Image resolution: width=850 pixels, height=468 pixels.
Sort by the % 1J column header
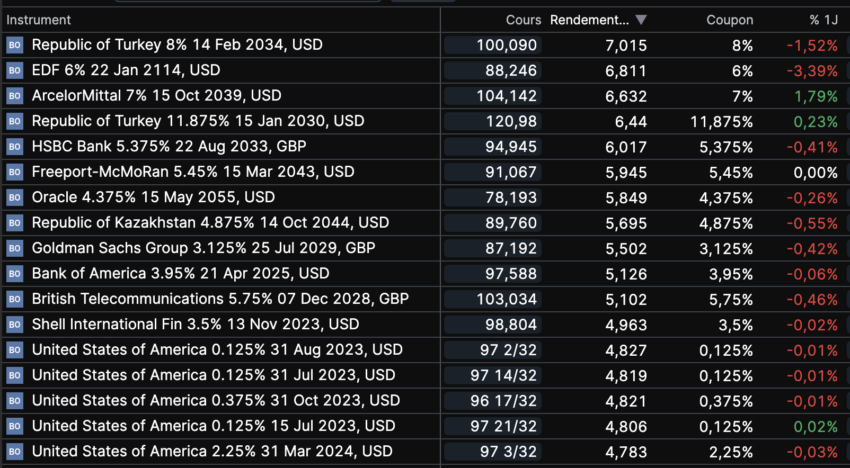823,20
